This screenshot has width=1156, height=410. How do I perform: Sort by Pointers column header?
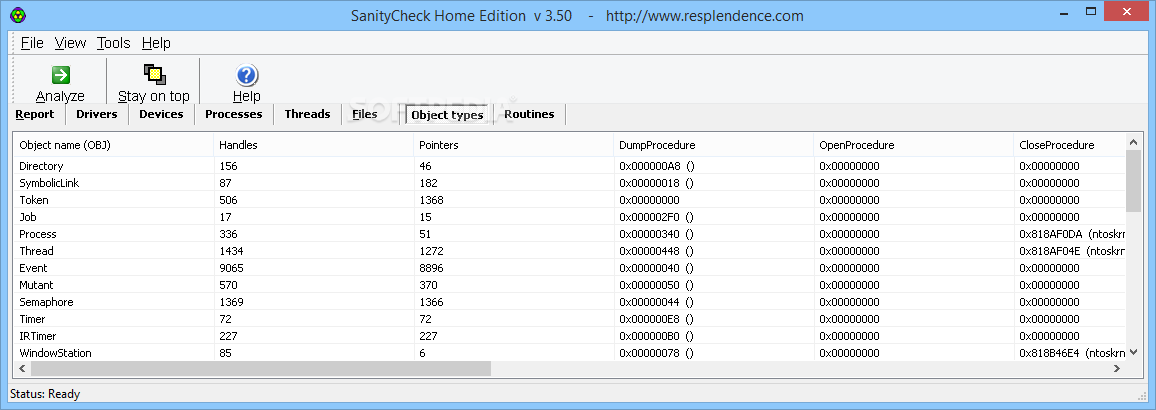pos(513,145)
